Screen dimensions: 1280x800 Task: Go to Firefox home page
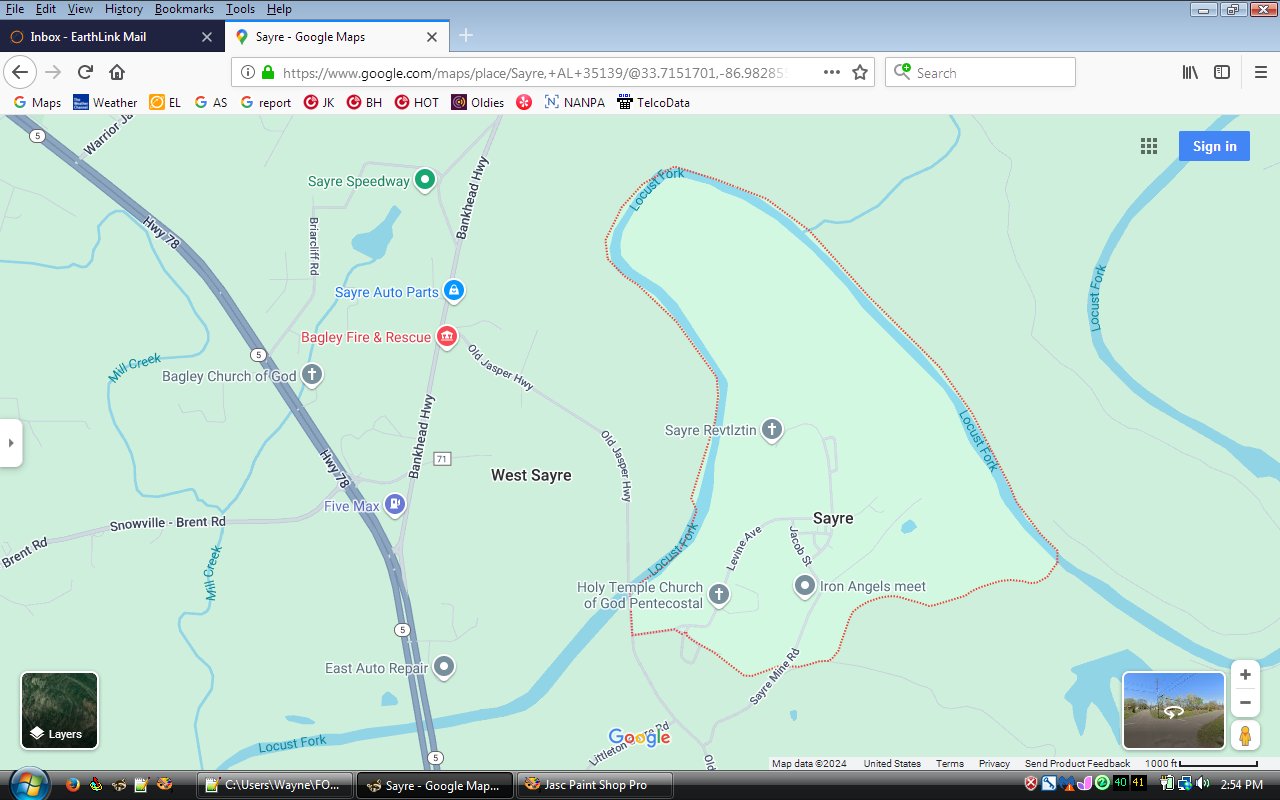(117, 72)
